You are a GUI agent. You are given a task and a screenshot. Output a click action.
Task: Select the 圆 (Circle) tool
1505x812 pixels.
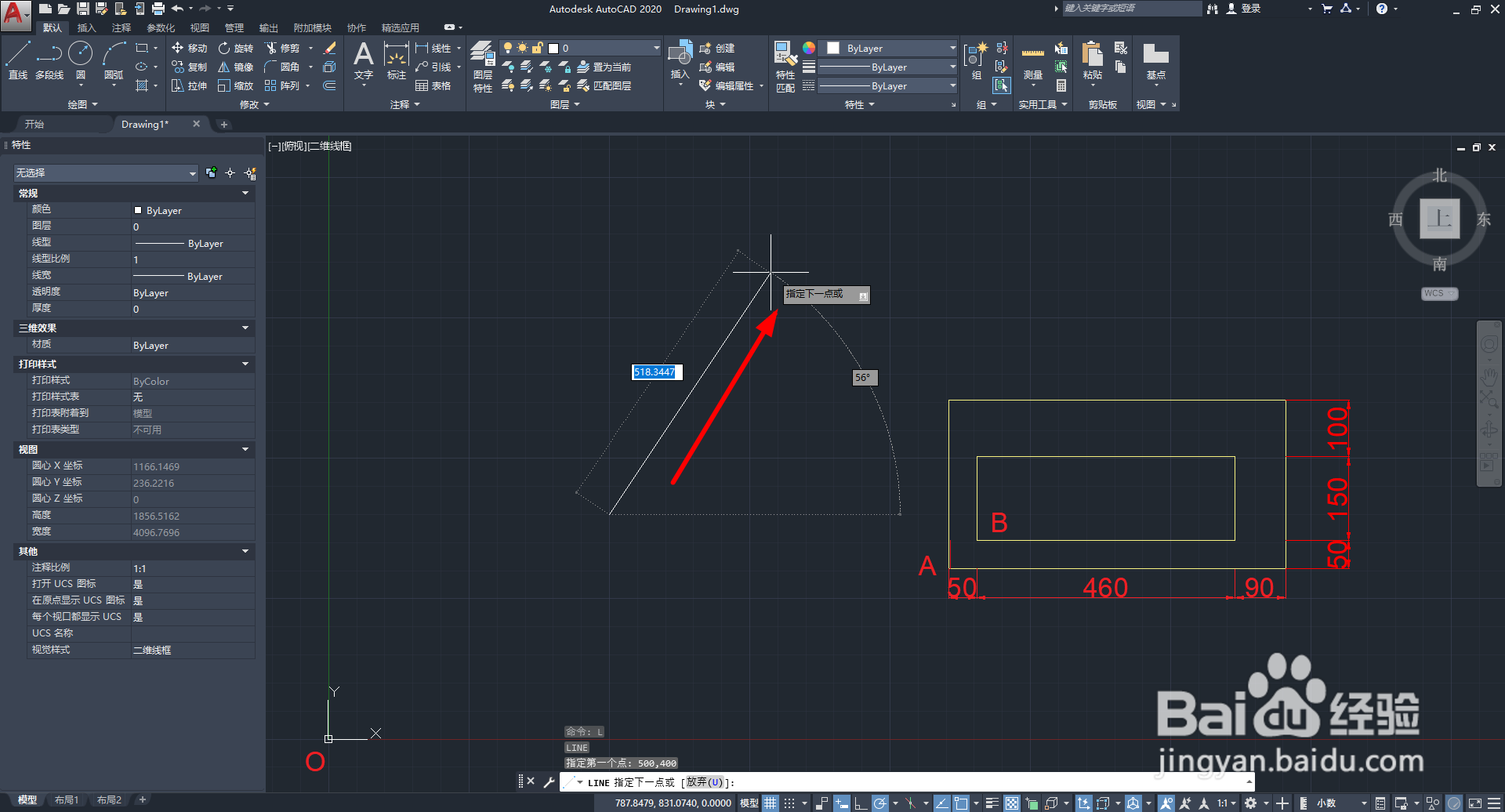pyautogui.click(x=81, y=61)
